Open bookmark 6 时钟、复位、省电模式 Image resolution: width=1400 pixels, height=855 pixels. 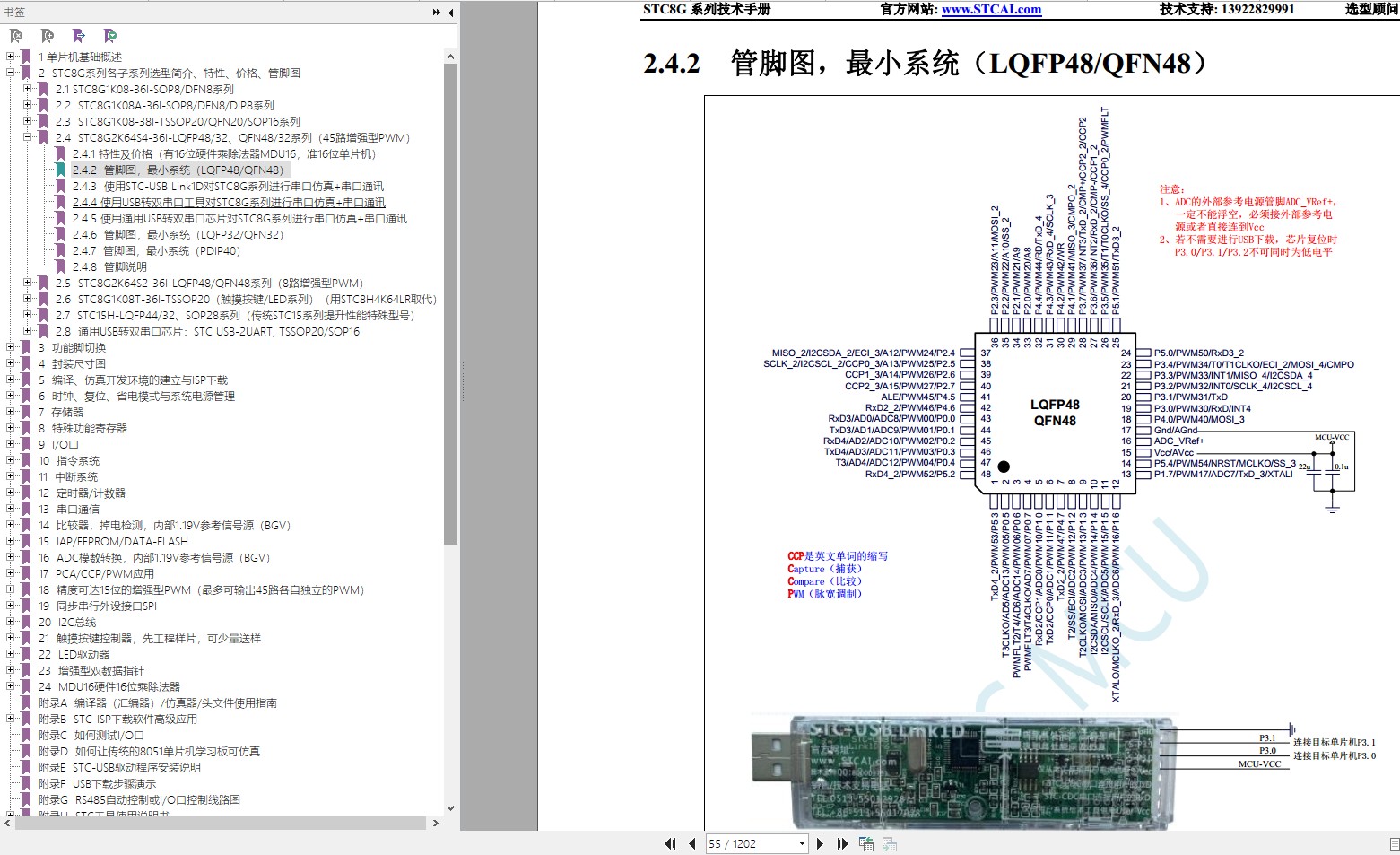136,396
